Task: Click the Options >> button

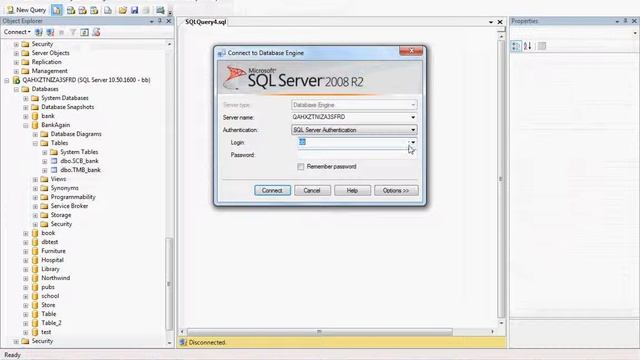Action: point(396,191)
